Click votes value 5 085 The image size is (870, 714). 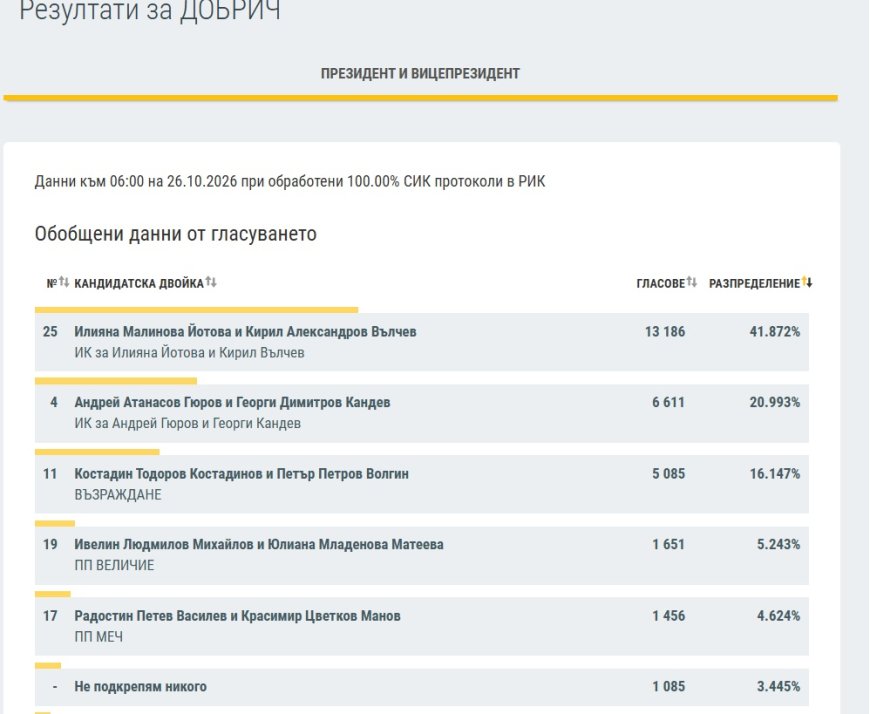pyautogui.click(x=669, y=474)
